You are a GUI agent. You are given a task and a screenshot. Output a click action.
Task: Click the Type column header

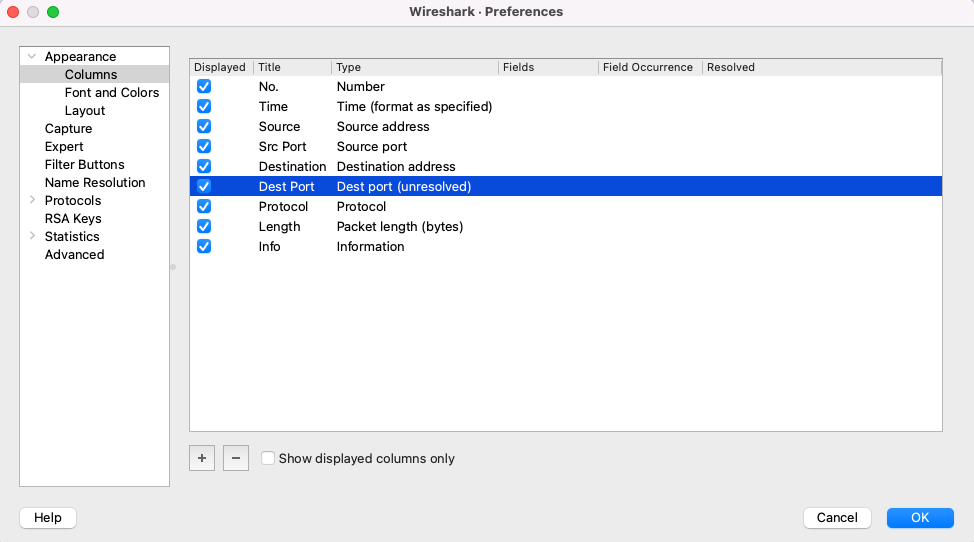coord(415,67)
